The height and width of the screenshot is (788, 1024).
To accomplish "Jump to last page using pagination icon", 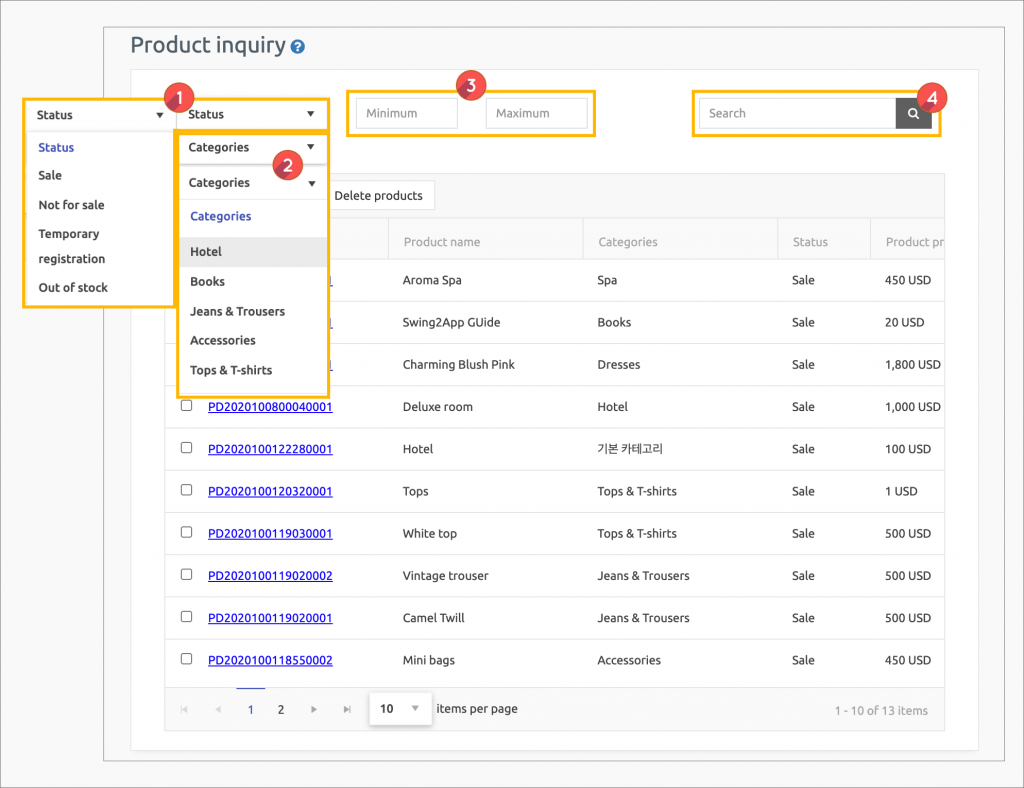I will coord(346,708).
